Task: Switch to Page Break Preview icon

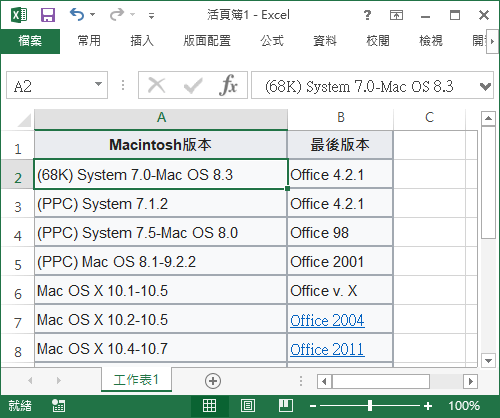Action: tap(286, 406)
